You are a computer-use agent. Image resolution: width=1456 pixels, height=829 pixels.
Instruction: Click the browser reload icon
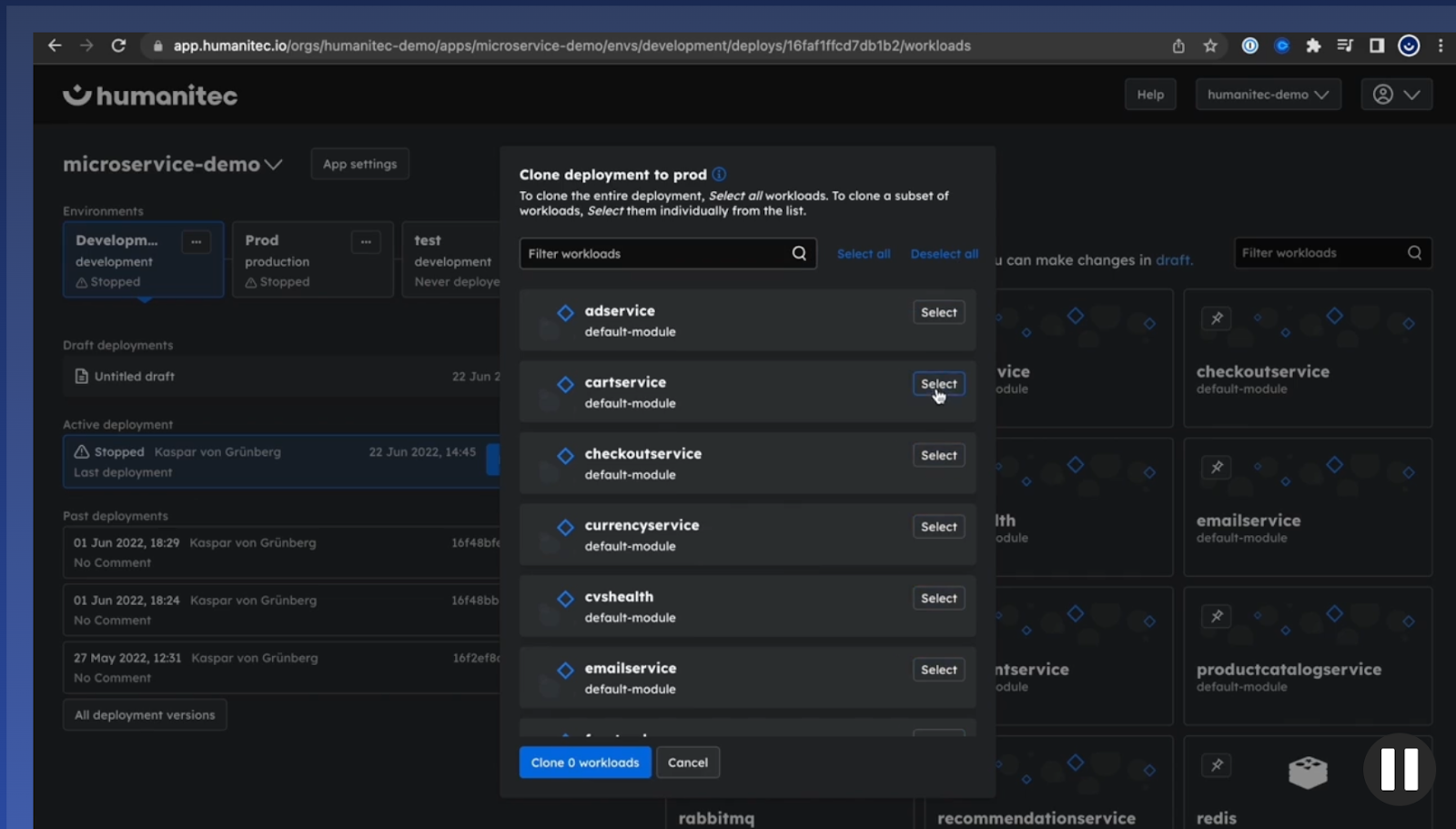118,45
